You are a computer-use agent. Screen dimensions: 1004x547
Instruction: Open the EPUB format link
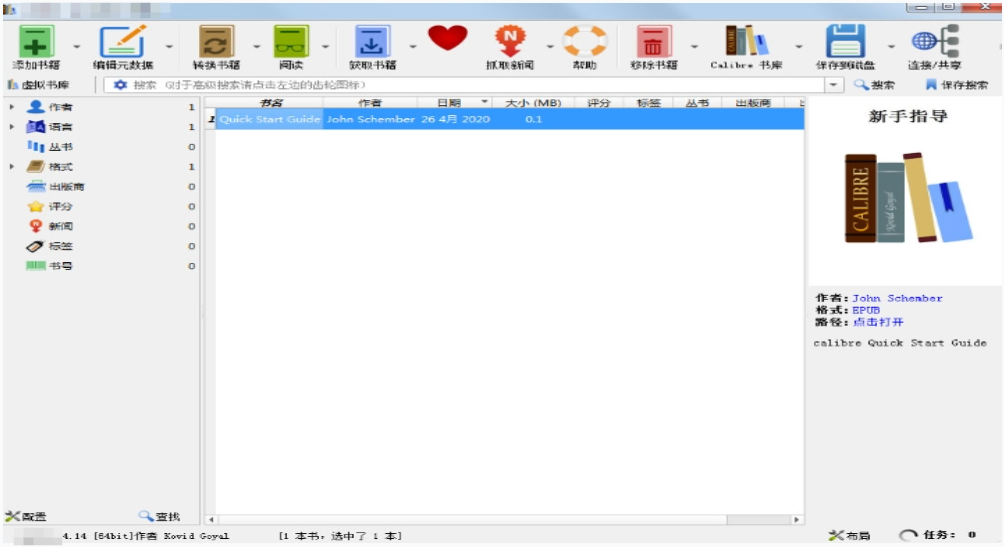866,310
